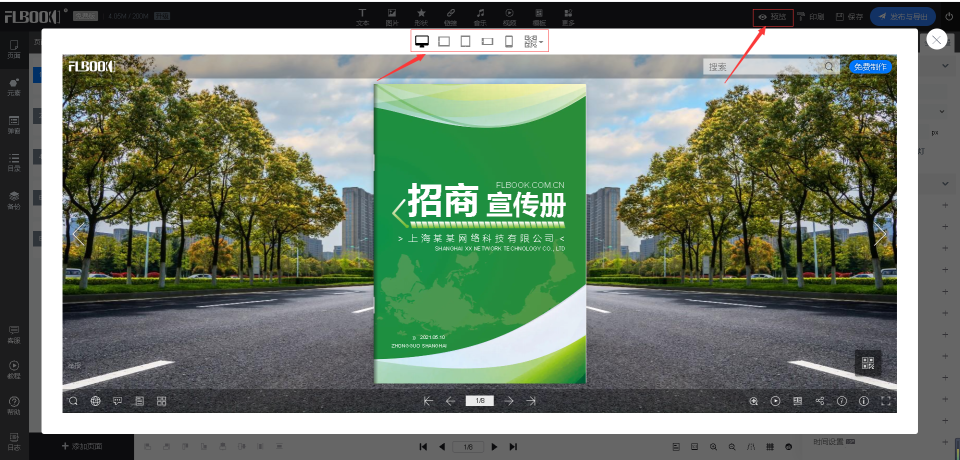Insert text with the 文本 tool
This screenshot has height=460, width=960.
point(362,17)
